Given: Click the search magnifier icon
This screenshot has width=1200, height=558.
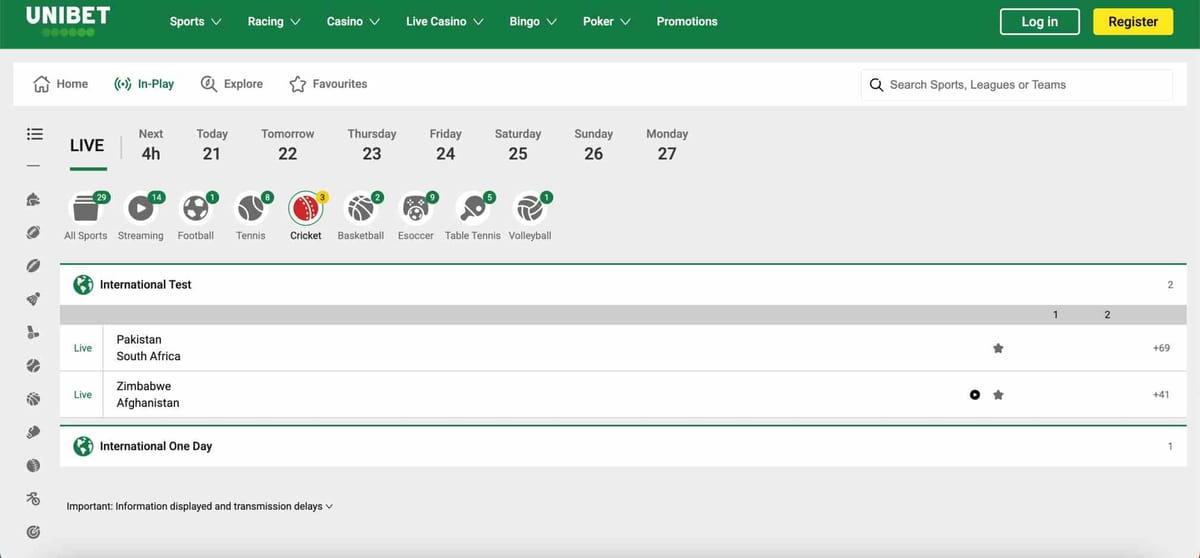Looking at the screenshot, I should [877, 85].
